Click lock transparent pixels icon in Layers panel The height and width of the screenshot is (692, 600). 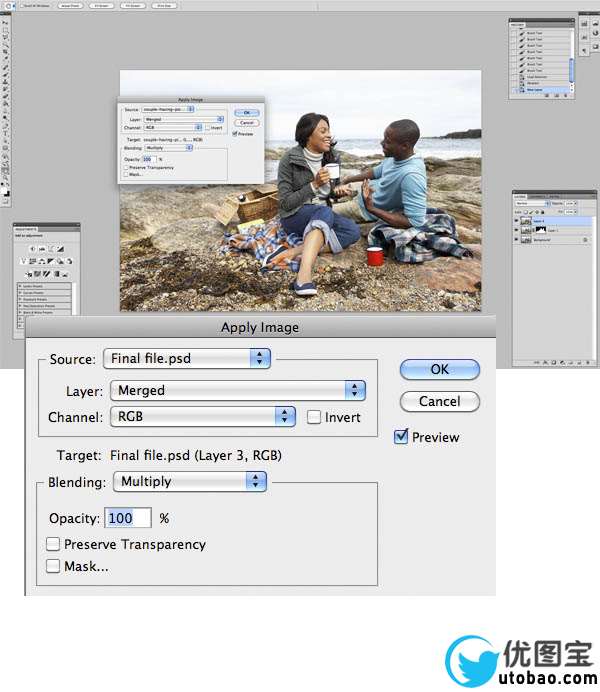coord(526,212)
